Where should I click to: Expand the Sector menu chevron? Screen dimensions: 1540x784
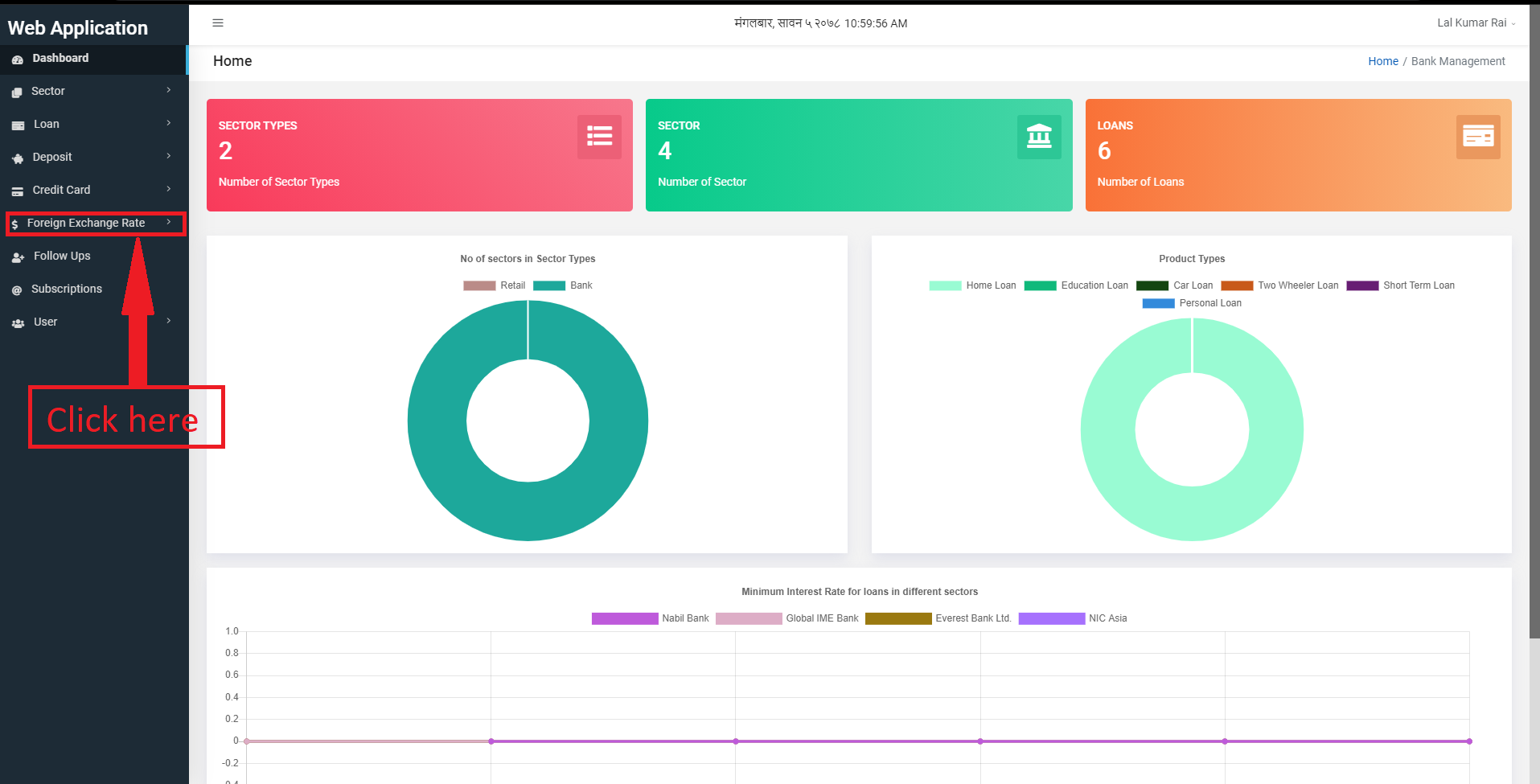(169, 90)
